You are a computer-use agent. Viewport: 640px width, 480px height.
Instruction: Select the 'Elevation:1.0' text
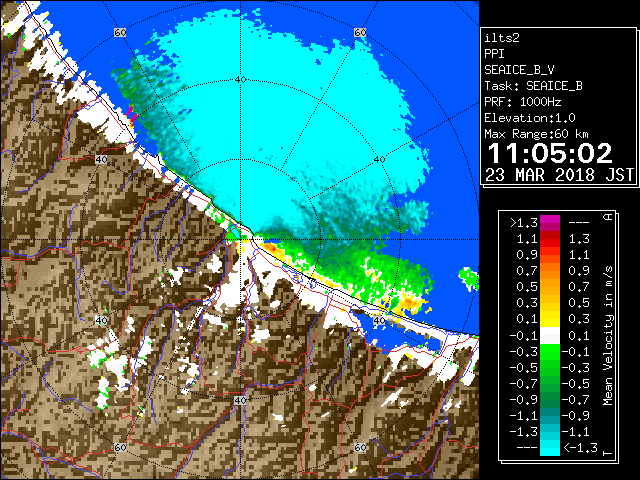point(530,118)
